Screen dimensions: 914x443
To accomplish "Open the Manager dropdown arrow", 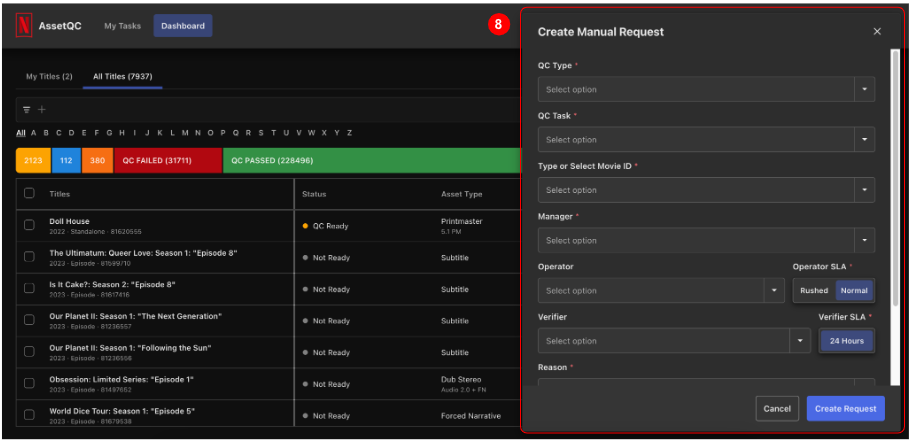I will tap(864, 240).
